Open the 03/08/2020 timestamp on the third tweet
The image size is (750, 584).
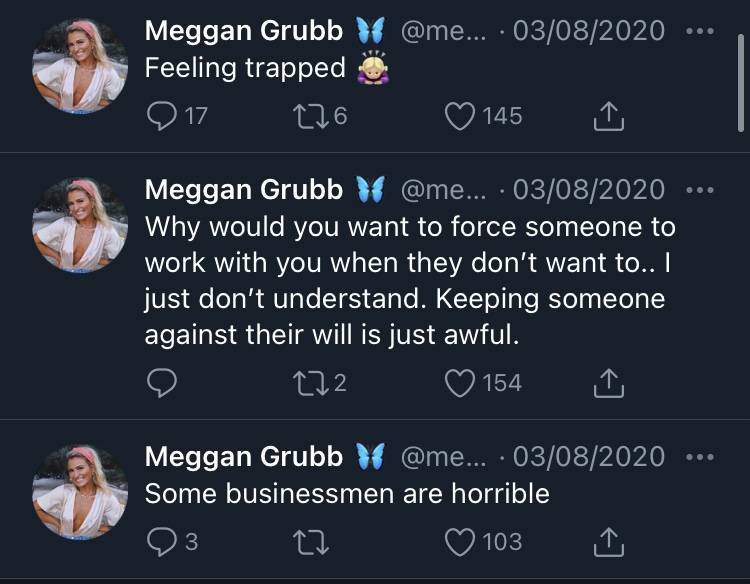point(589,457)
